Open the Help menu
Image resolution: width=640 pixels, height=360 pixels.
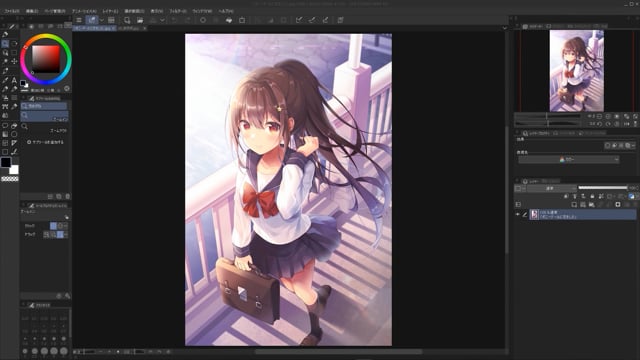pos(226,11)
